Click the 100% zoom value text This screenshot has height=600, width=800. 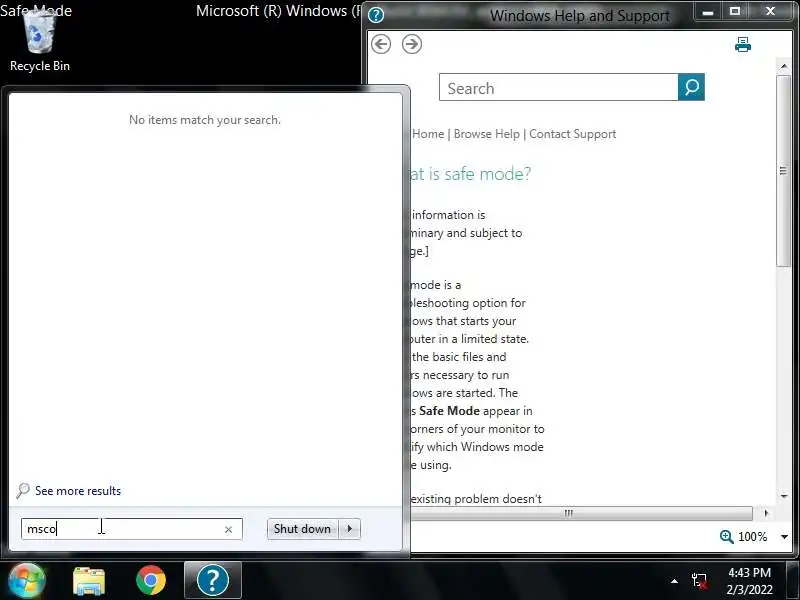pos(753,537)
